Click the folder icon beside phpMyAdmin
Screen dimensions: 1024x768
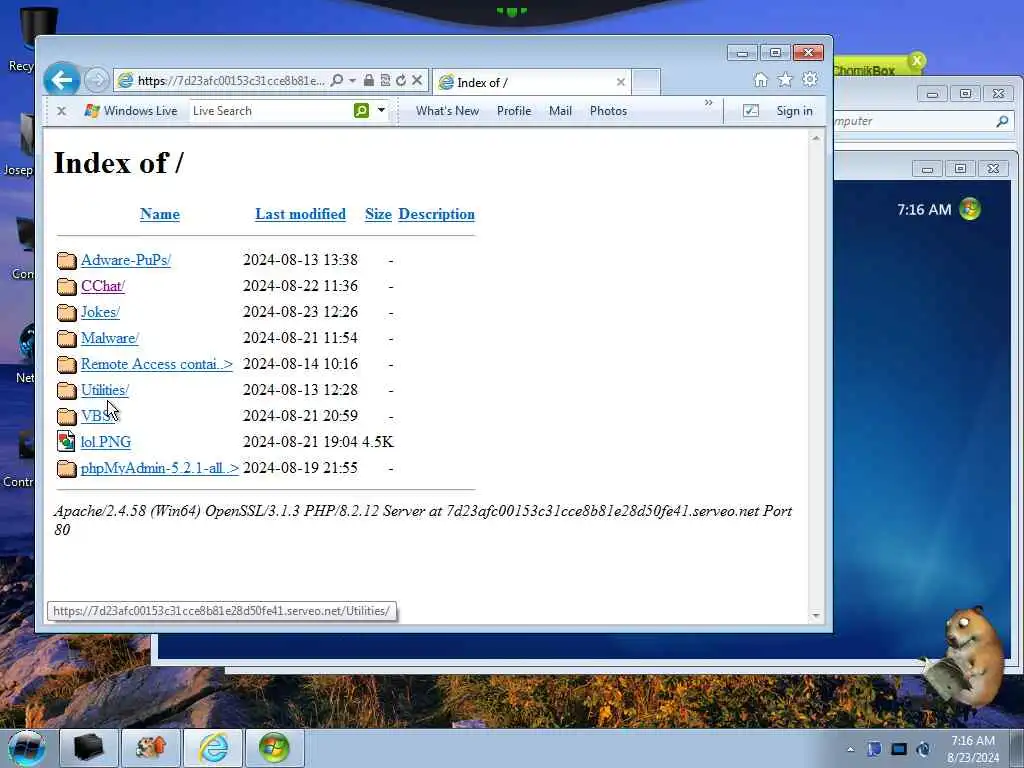(67, 468)
